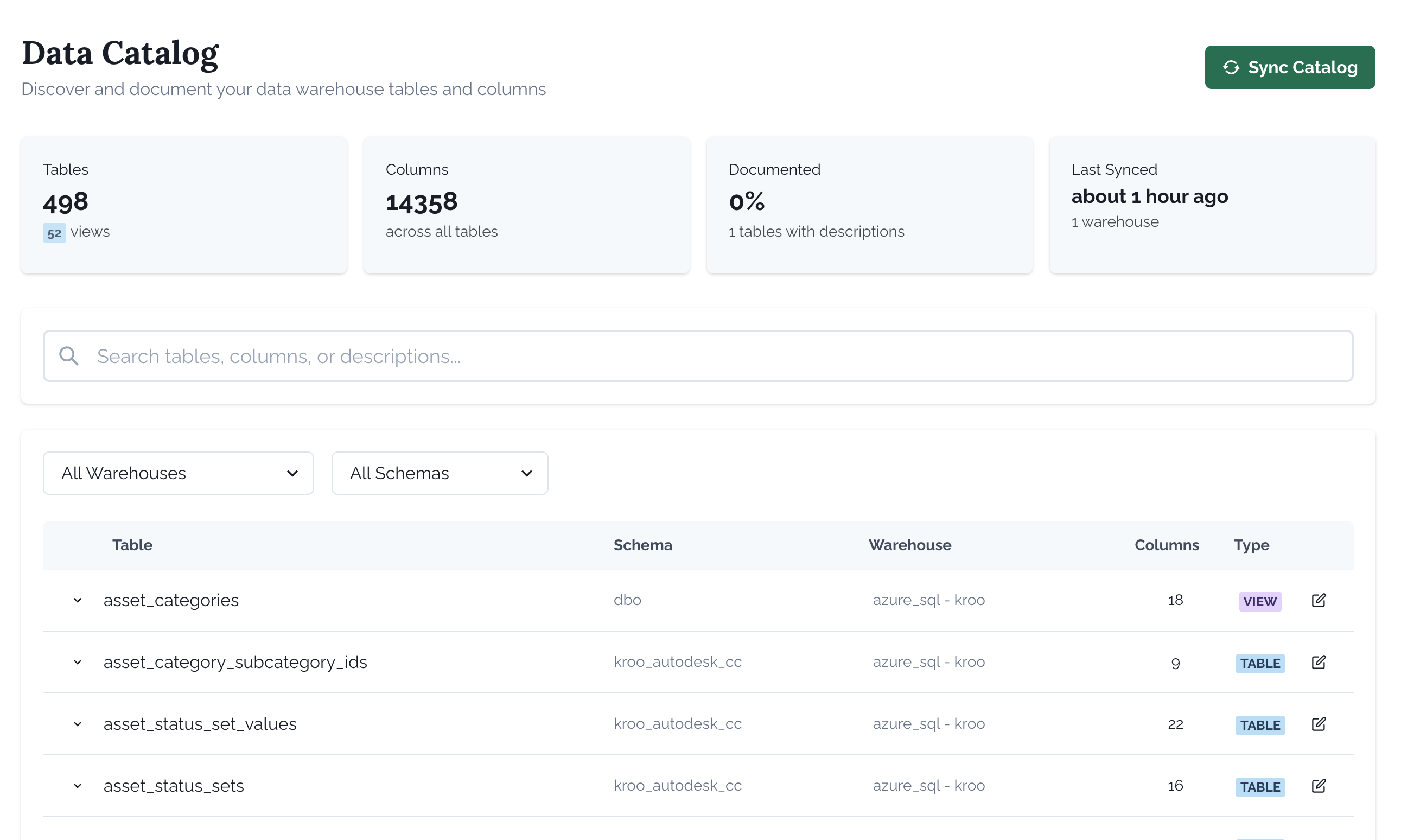The width and height of the screenshot is (1401, 840).
Task: Click the Sync Catalog button
Action: (x=1290, y=67)
